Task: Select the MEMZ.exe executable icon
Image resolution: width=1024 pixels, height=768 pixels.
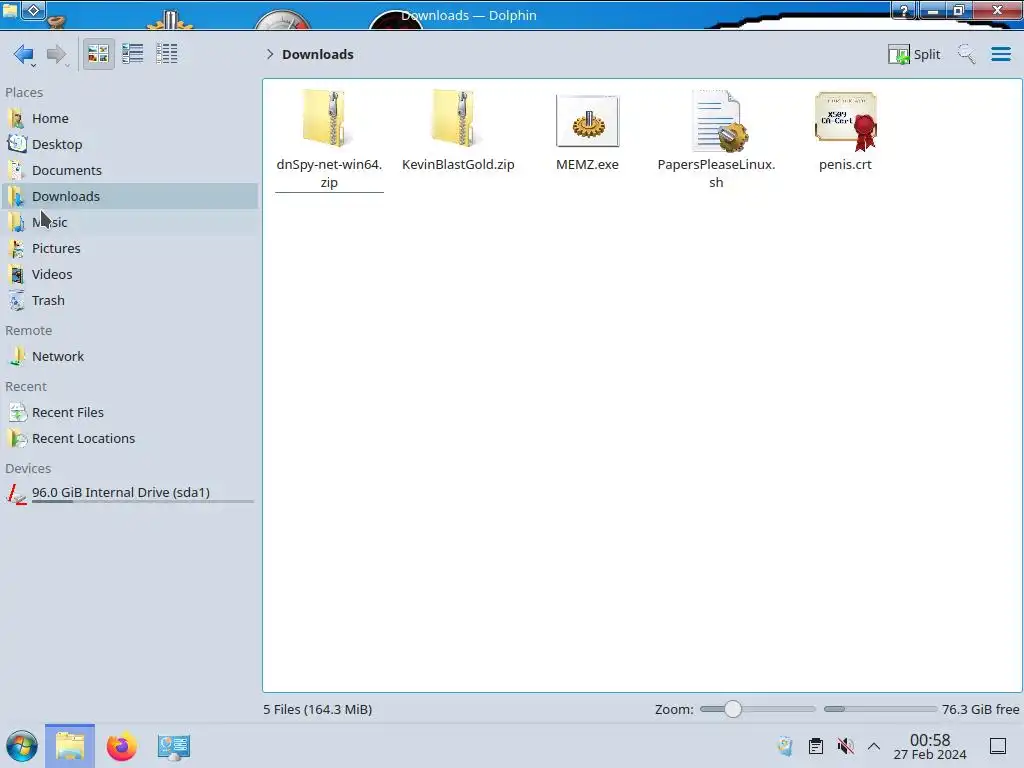Action: click(587, 121)
